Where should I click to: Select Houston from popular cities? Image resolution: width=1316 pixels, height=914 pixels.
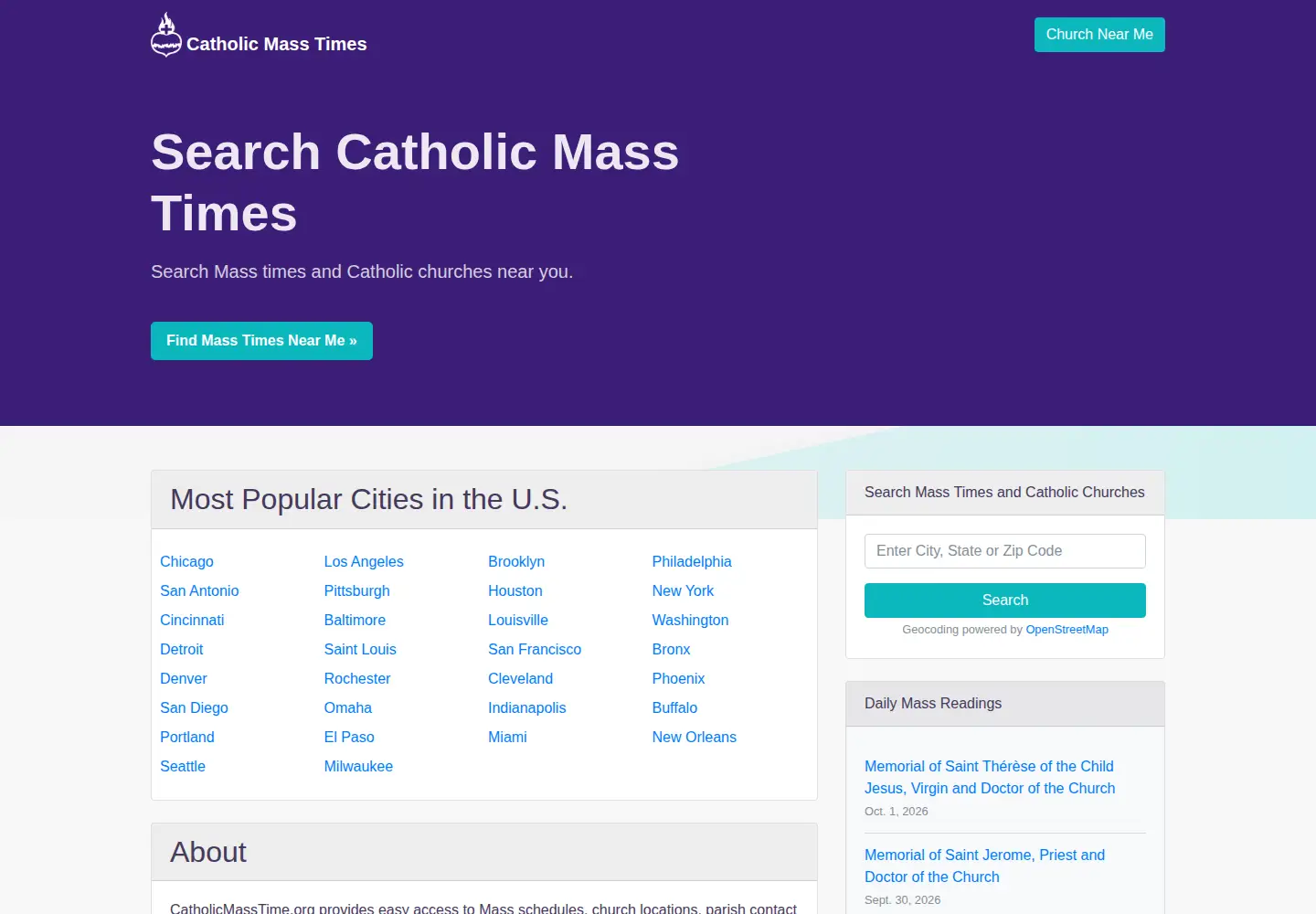pyautogui.click(x=515, y=591)
